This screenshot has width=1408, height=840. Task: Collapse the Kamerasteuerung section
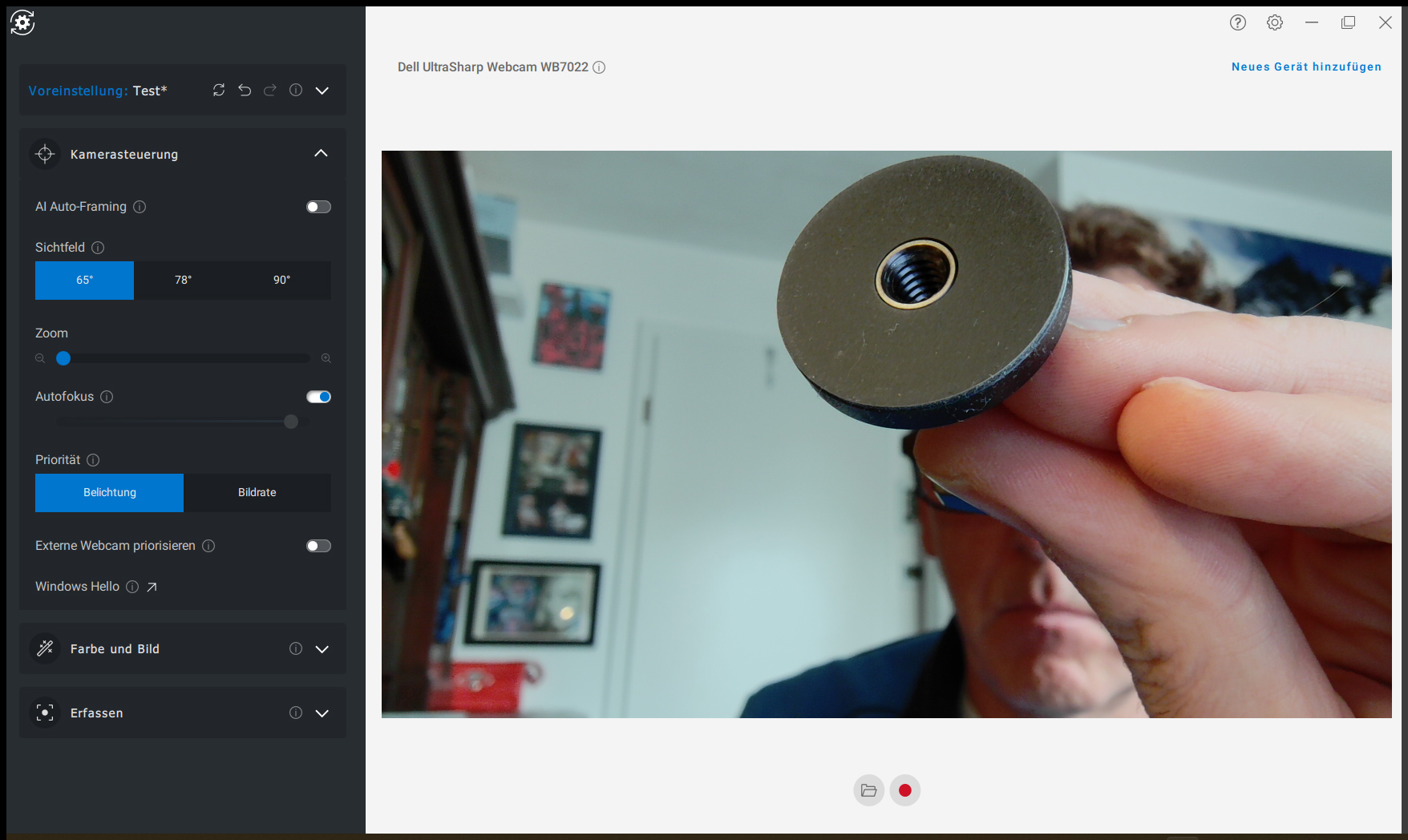coord(321,153)
